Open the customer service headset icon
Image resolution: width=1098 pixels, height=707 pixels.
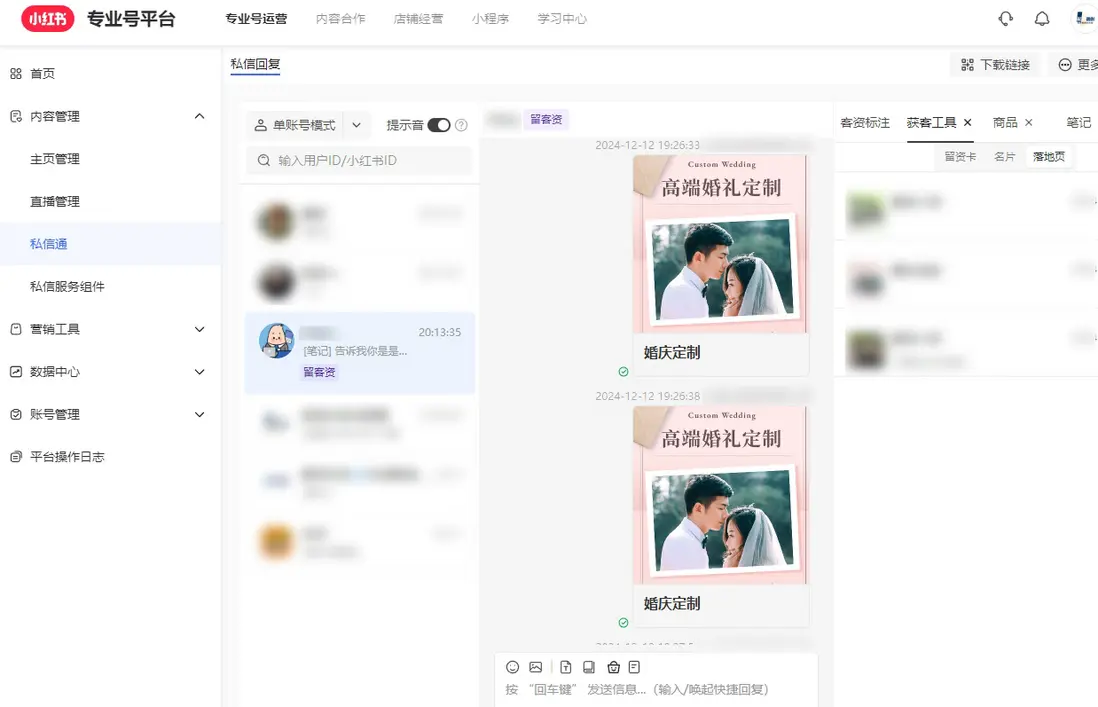pos(1006,19)
